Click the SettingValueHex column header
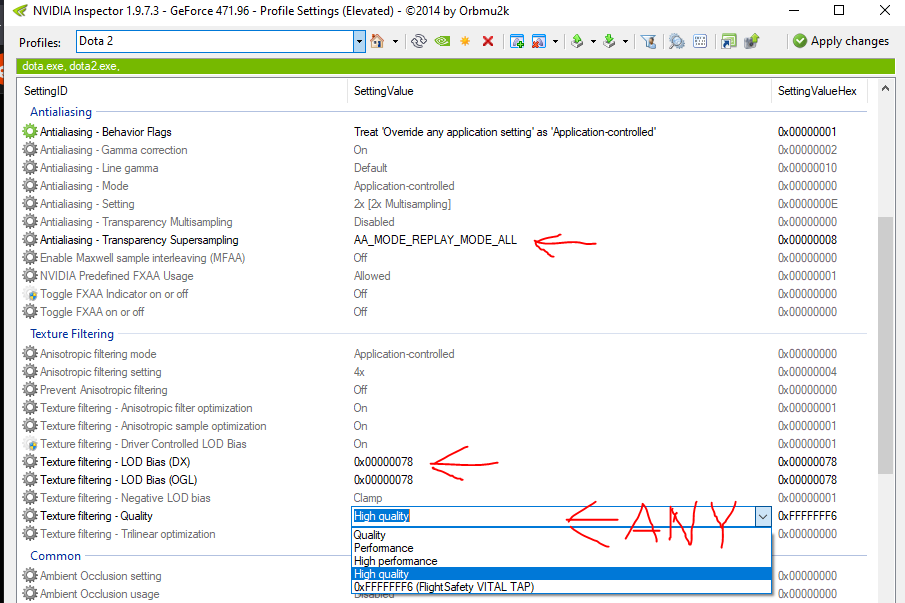This screenshot has width=905, height=603. pos(820,91)
